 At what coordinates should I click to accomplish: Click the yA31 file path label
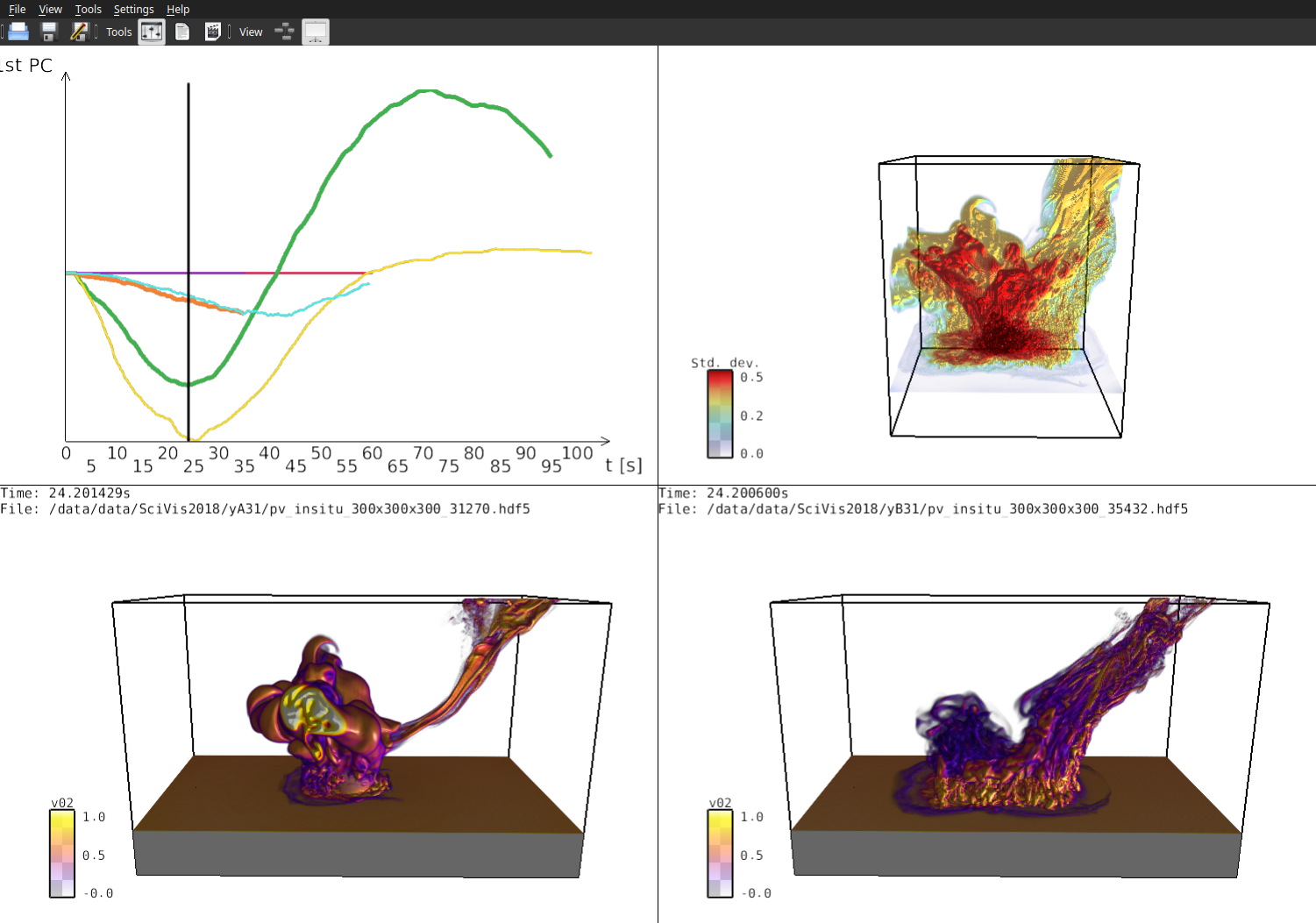pos(289,509)
